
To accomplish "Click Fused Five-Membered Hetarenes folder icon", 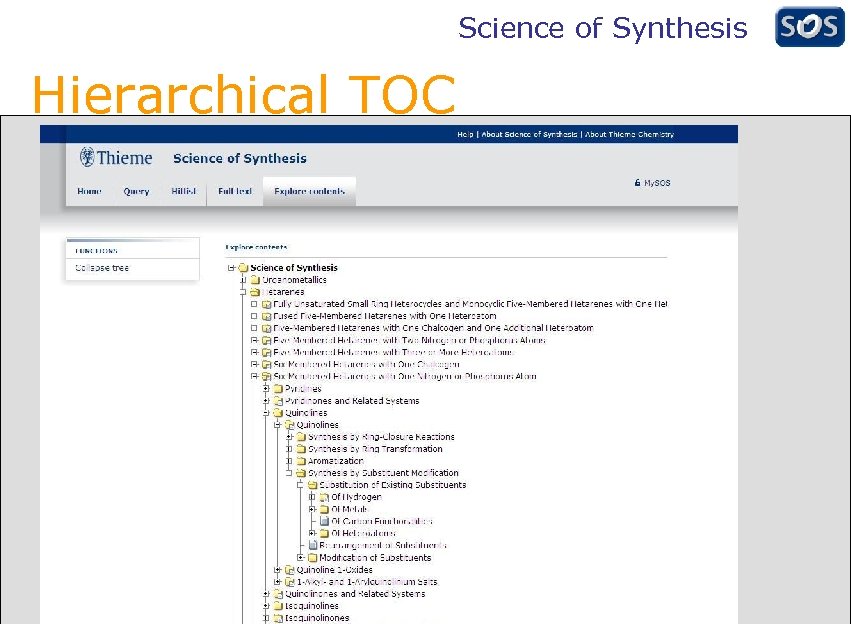I will point(266,316).
